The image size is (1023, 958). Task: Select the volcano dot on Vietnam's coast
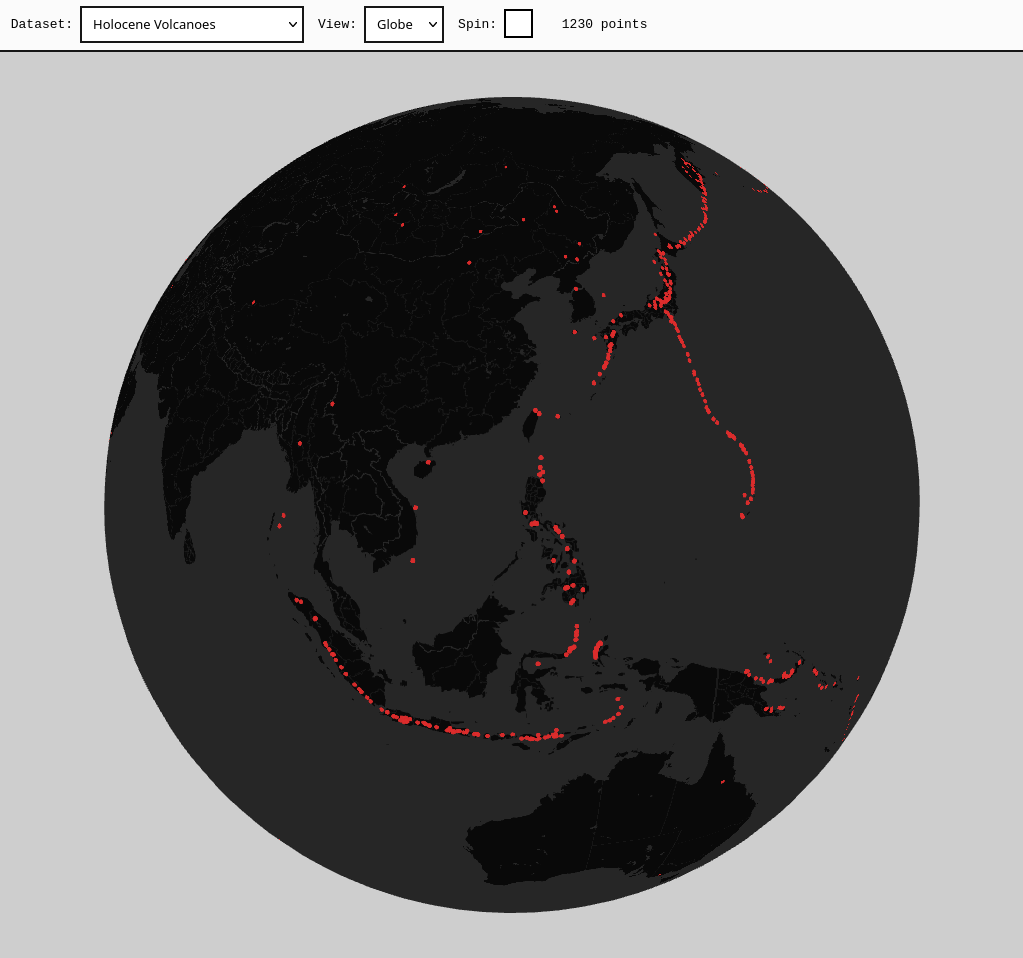(x=415, y=507)
